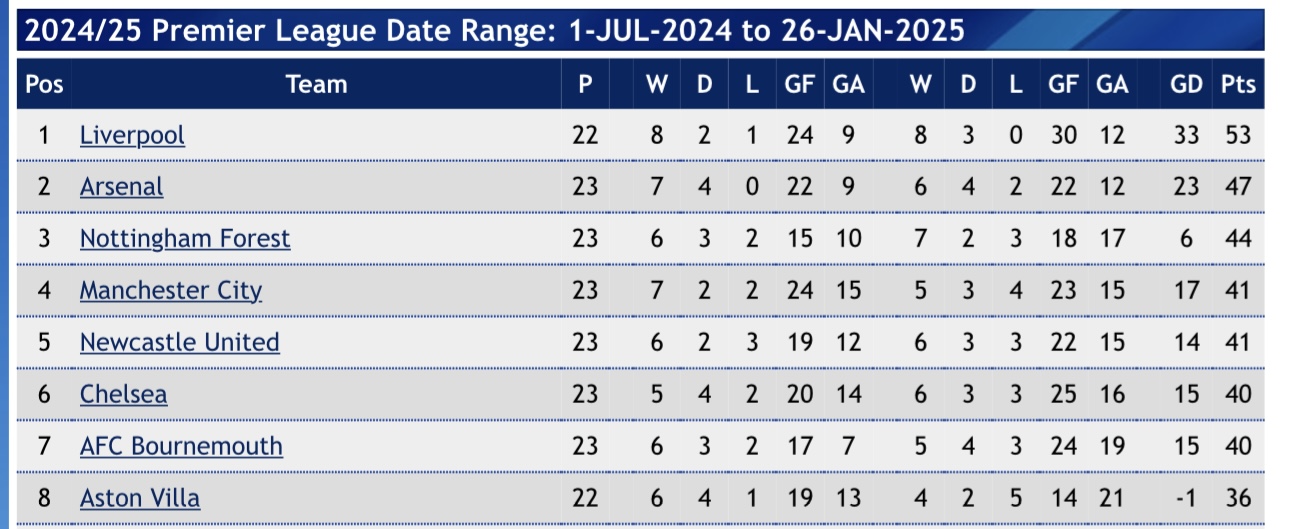Viewport: 1290px width, 529px height.
Task: Open the AFC Bournemouth team link
Action: (x=181, y=446)
